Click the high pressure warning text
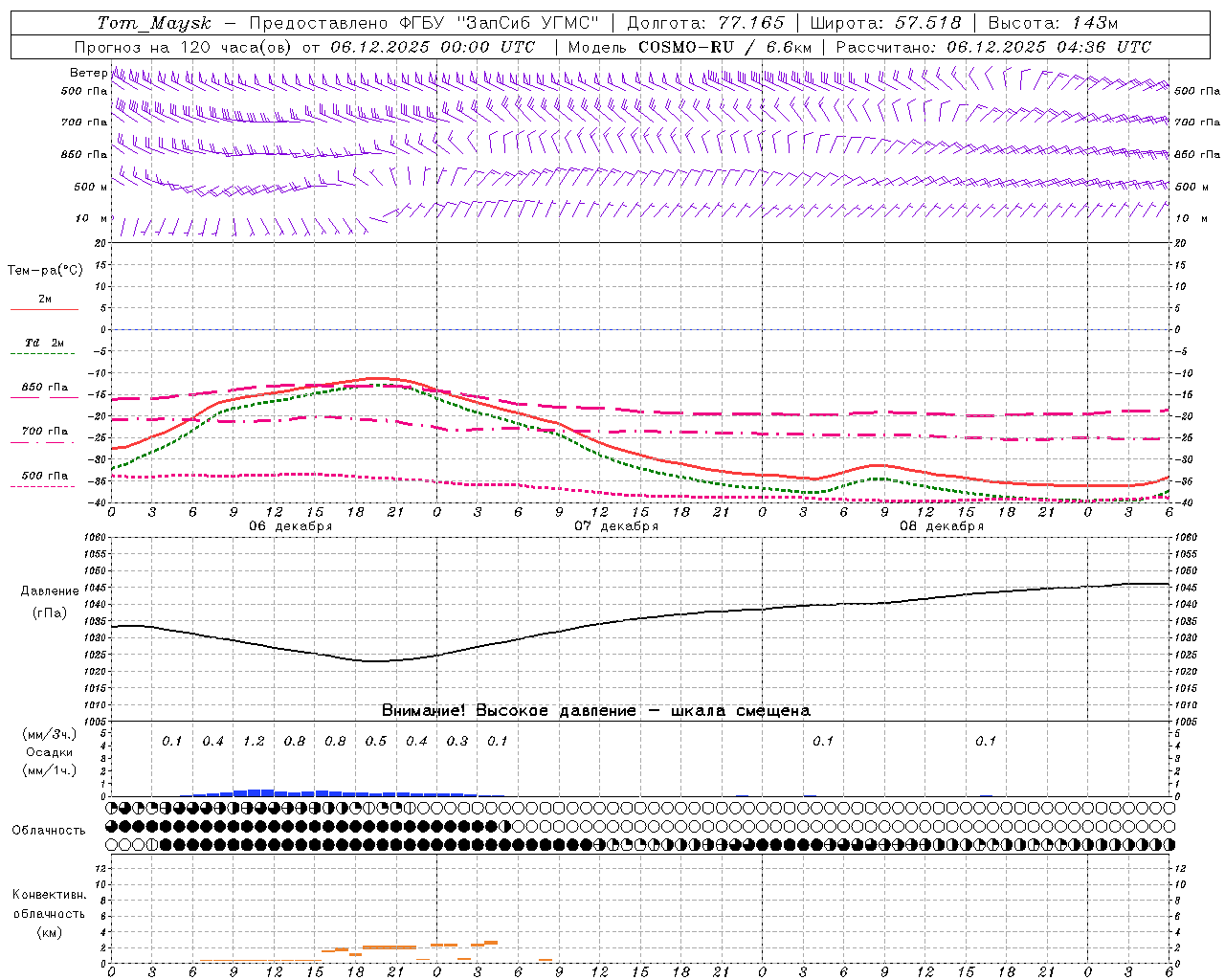This screenshot has height=980, width=1225. coord(595,710)
